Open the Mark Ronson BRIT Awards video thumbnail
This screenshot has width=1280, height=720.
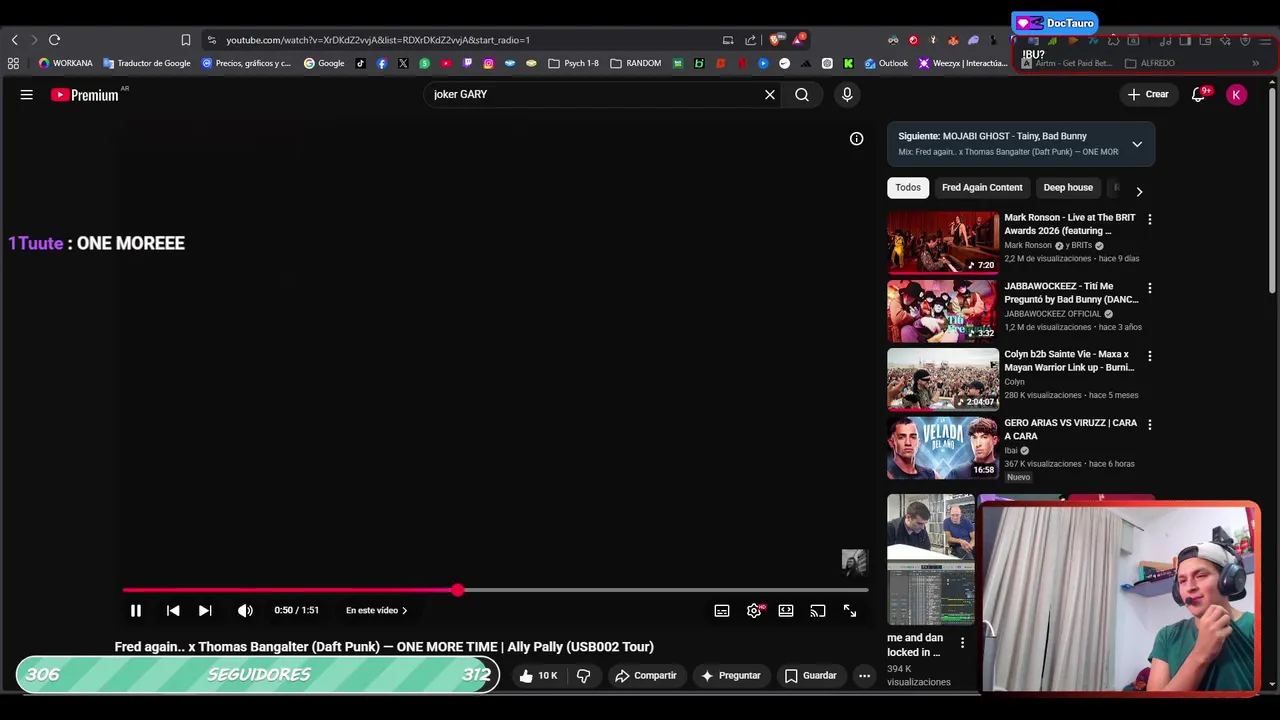pos(943,242)
